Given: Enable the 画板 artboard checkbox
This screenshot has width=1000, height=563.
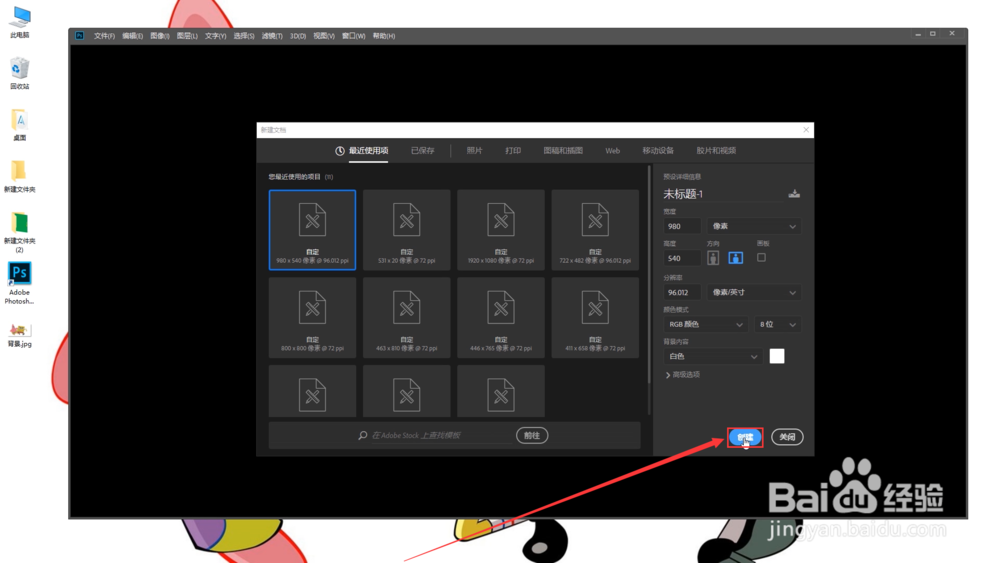Looking at the screenshot, I should (x=761, y=258).
